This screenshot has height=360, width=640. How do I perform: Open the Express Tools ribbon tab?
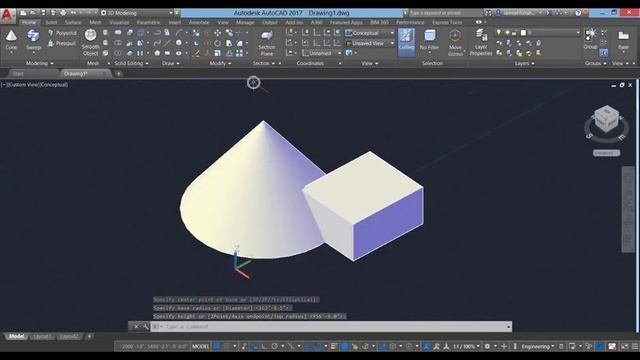[x=447, y=22]
